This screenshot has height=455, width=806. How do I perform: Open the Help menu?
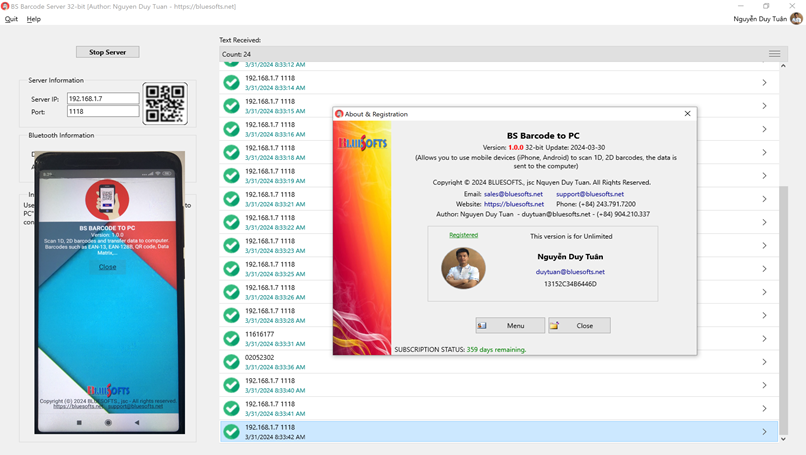[x=34, y=19]
